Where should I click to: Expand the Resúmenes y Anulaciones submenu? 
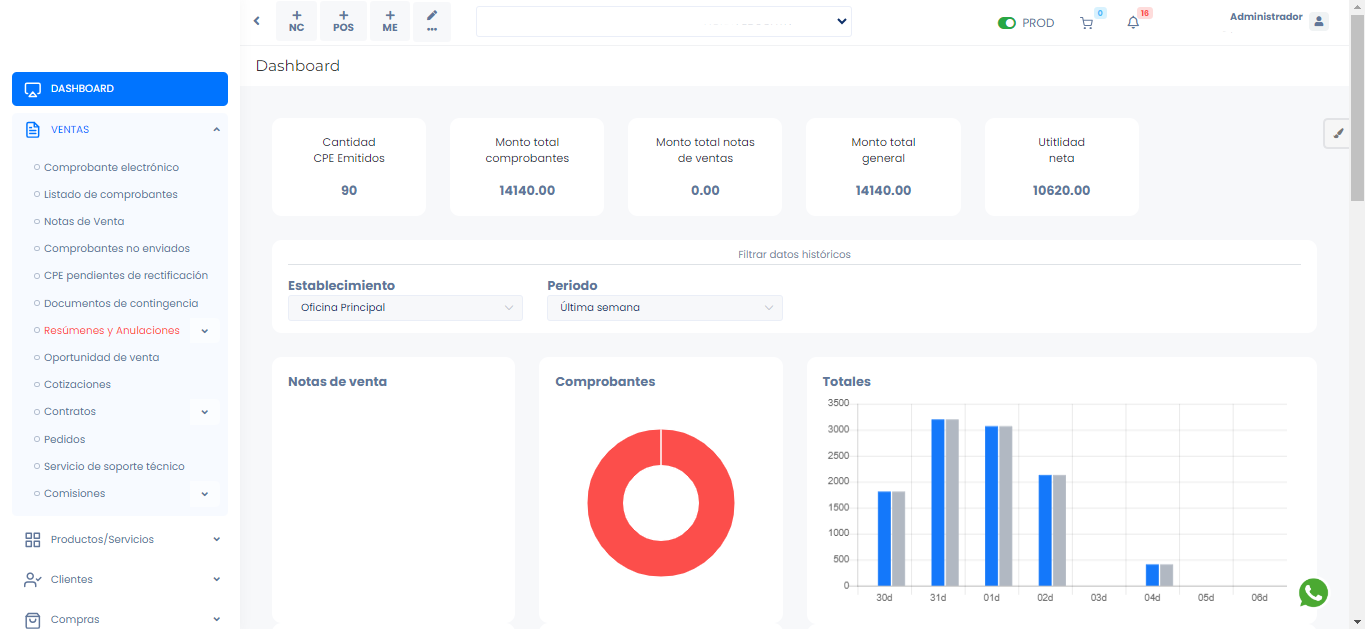205,331
